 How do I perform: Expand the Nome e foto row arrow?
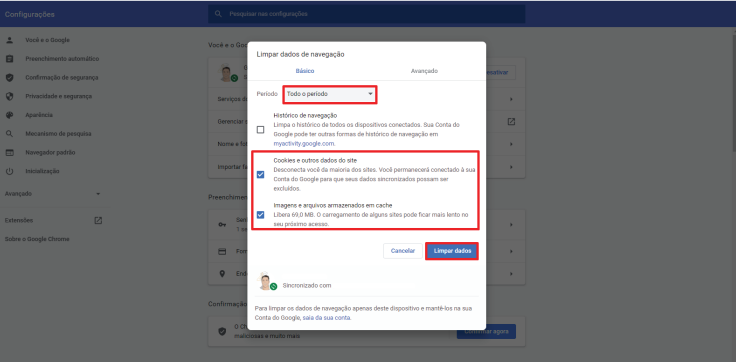coord(511,144)
